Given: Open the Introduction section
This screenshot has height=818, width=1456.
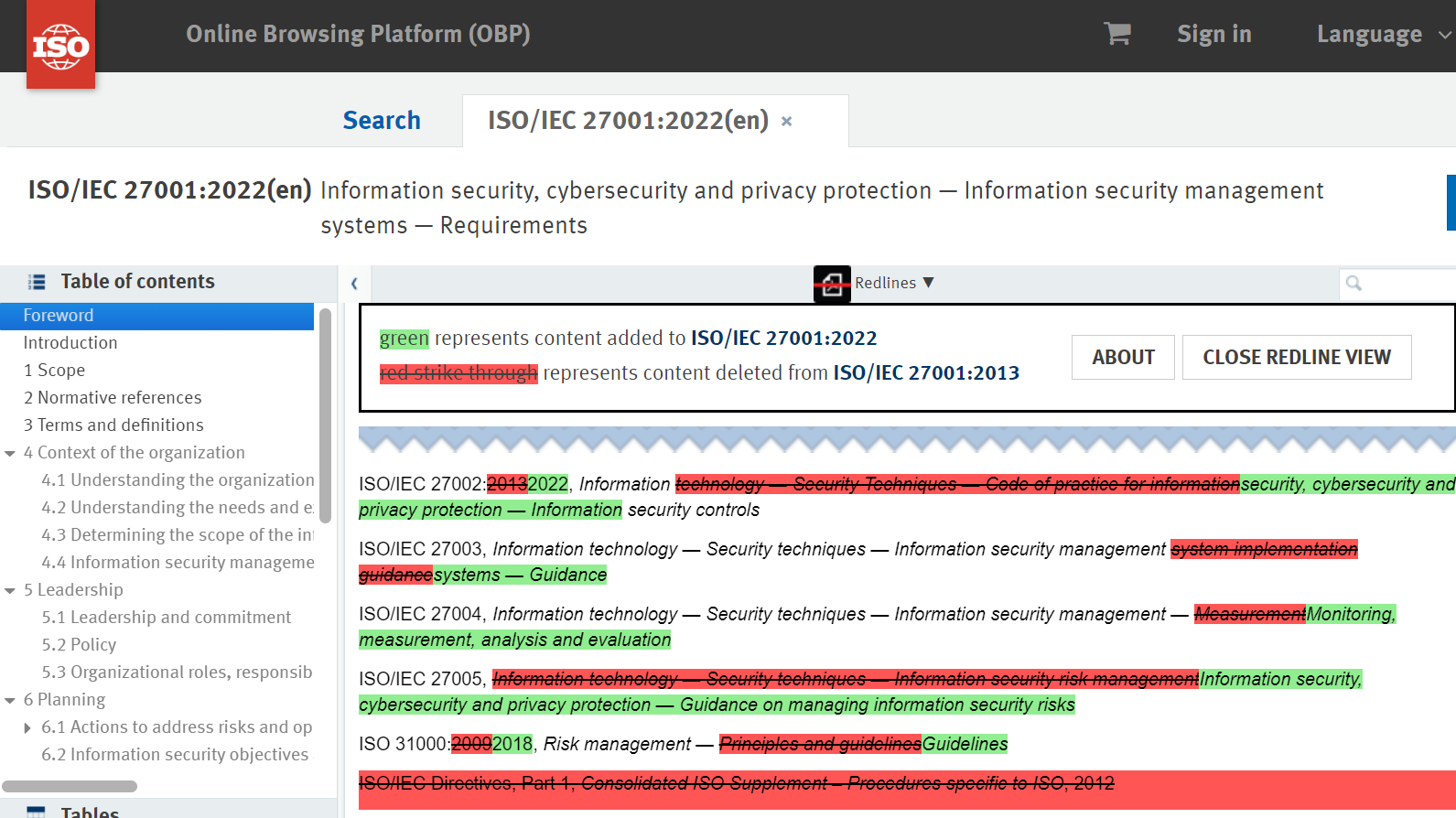Looking at the screenshot, I should coord(70,343).
